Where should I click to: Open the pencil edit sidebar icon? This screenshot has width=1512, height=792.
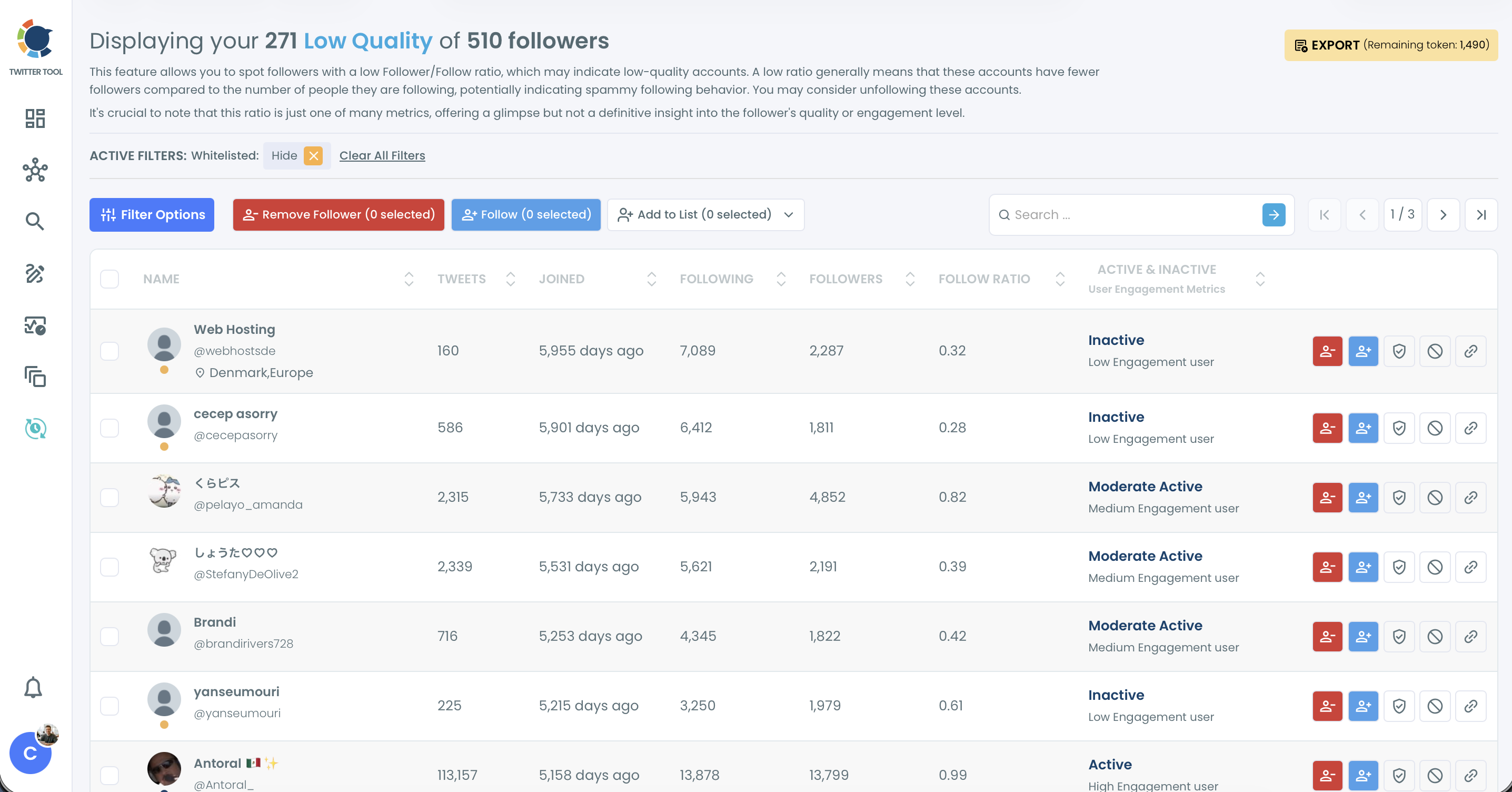(x=35, y=273)
